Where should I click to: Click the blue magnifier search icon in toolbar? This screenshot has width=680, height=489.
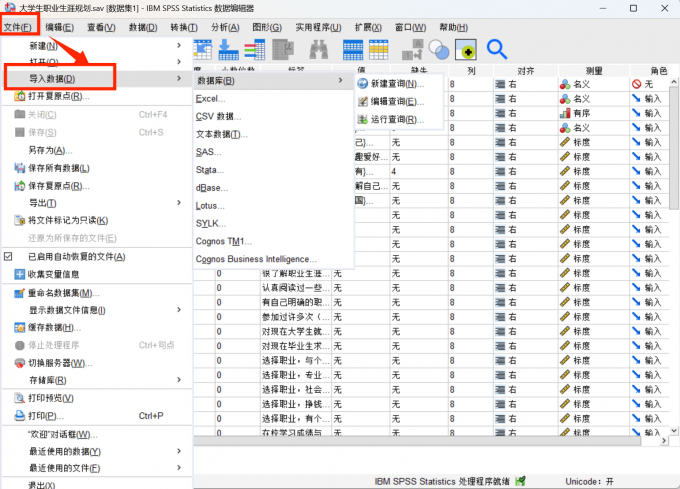pyautogui.click(x=497, y=48)
